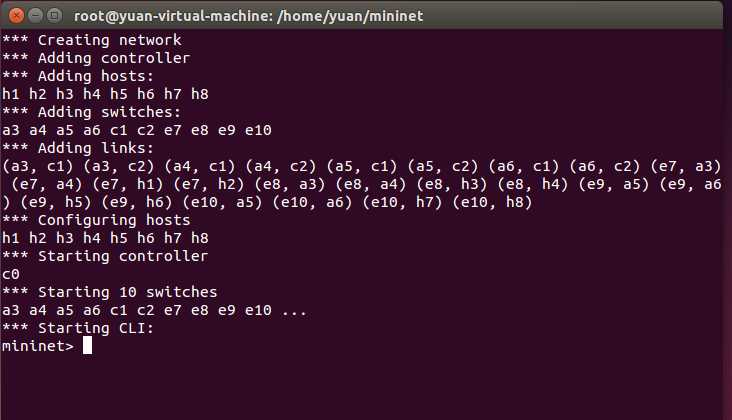Click the (a3, c1) link entry
The height and width of the screenshot is (420, 732).
point(38,166)
